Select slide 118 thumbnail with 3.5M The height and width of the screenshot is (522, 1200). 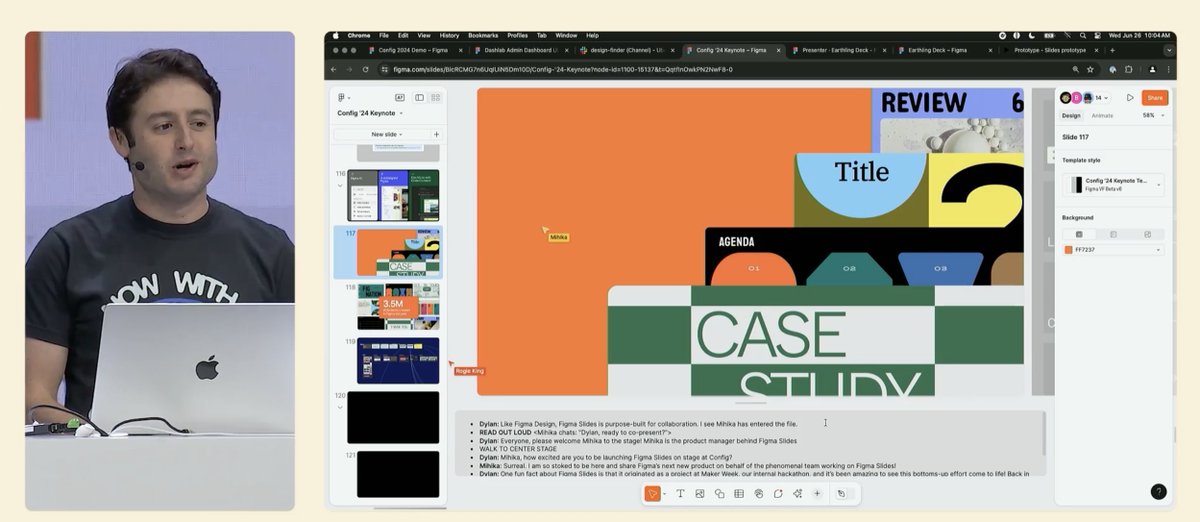398,307
